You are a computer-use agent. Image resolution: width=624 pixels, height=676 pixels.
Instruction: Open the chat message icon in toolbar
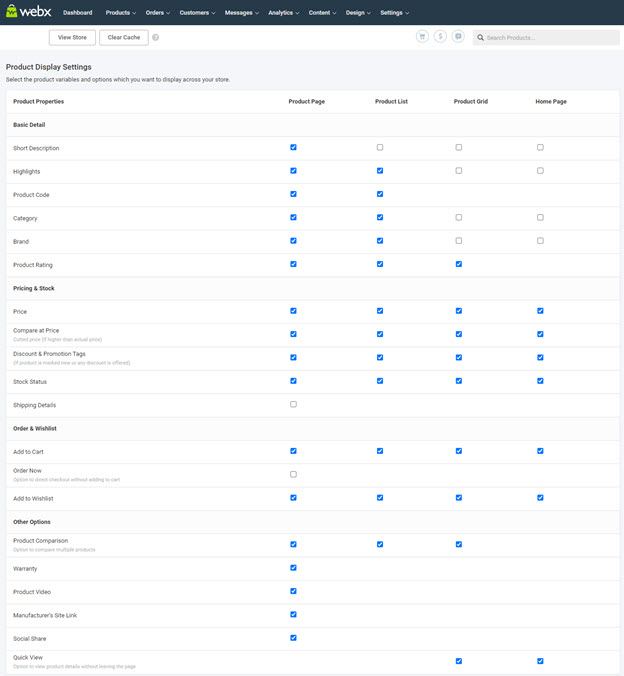click(458, 37)
